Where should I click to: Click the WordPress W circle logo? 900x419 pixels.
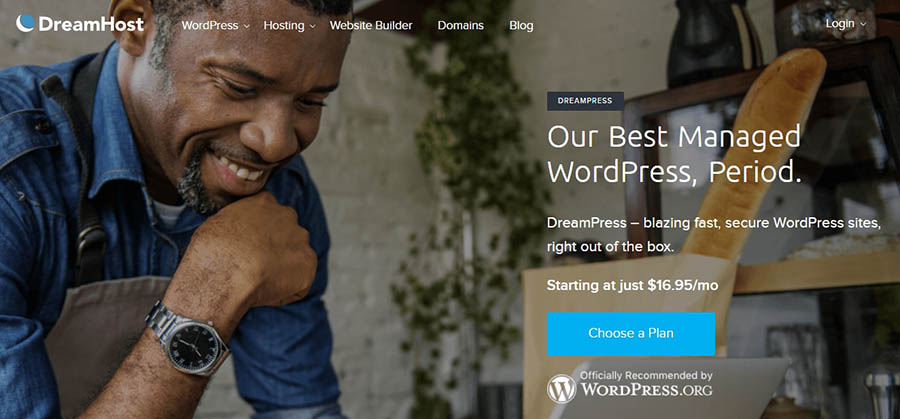(561, 389)
